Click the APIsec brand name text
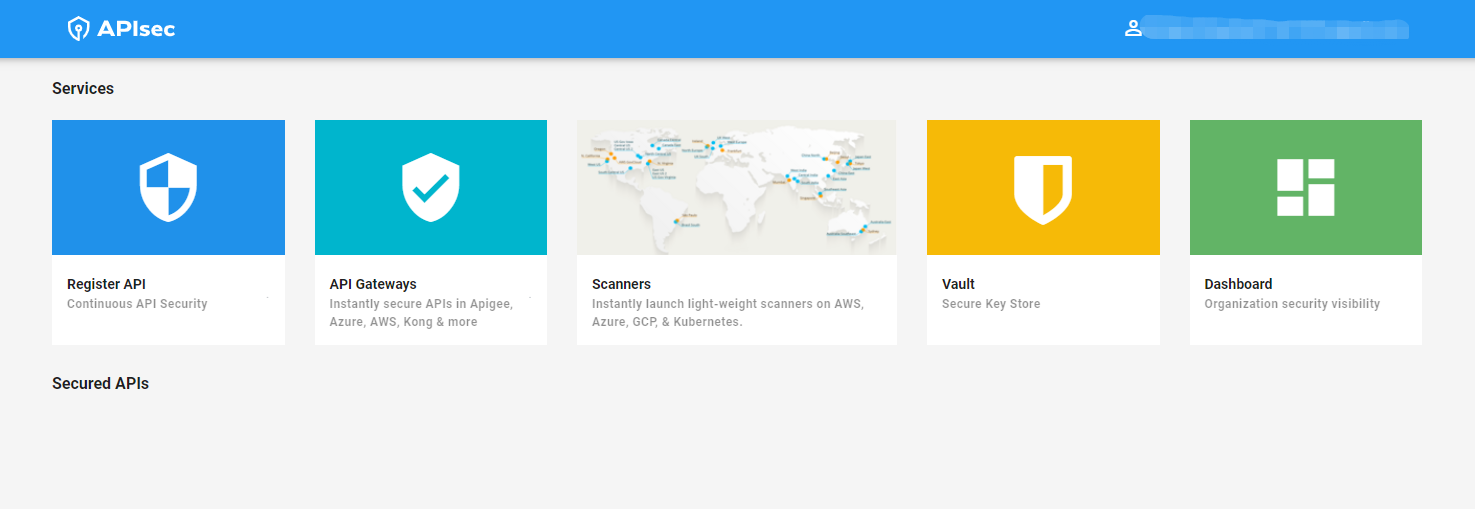 (136, 29)
